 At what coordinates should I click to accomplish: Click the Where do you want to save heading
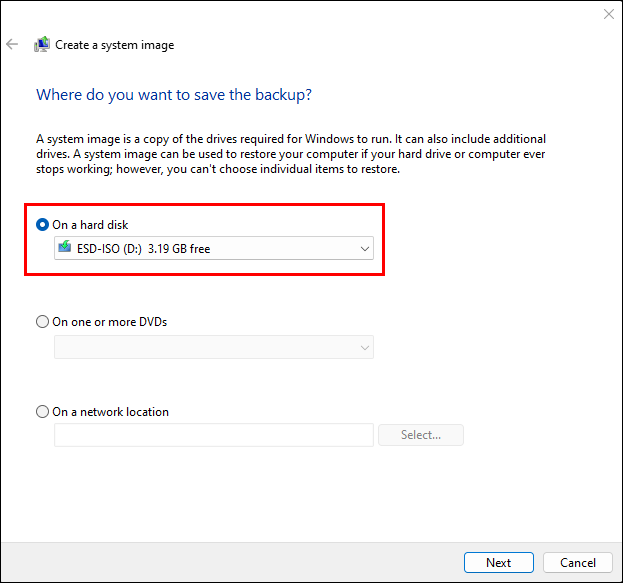pyautogui.click(x=174, y=95)
